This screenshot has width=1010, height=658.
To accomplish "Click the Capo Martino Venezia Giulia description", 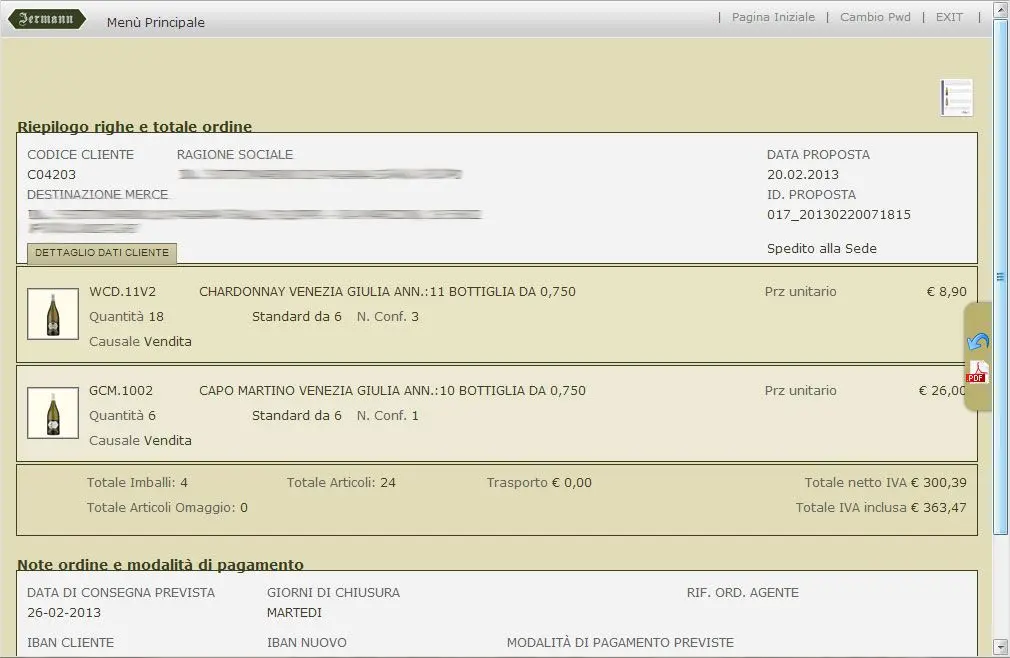I will point(392,391).
